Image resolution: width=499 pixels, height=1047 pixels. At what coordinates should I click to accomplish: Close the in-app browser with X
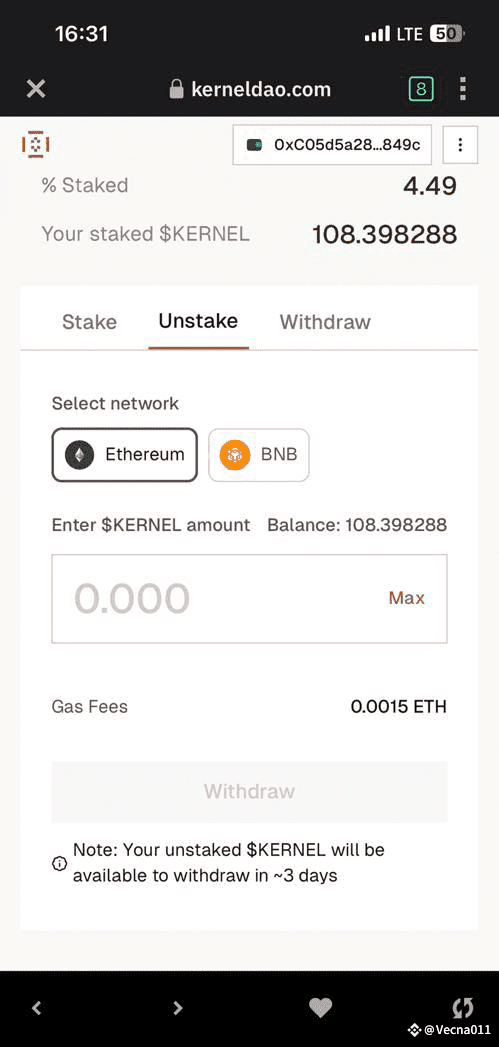(x=35, y=89)
